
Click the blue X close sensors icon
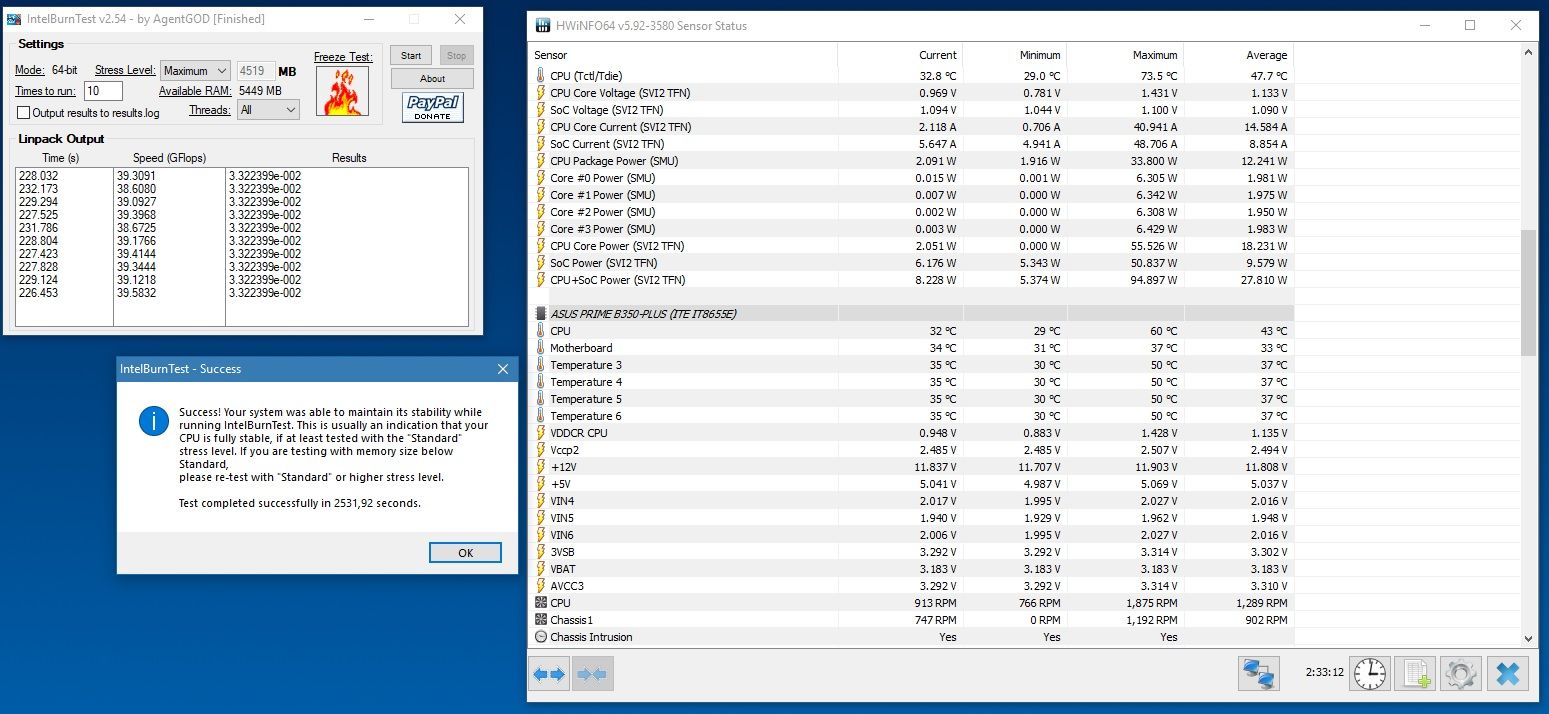[x=1507, y=674]
